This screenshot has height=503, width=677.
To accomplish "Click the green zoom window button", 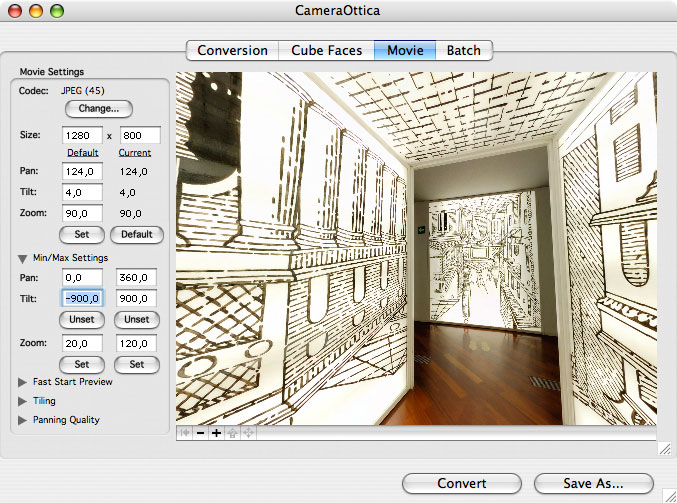I will (x=57, y=11).
